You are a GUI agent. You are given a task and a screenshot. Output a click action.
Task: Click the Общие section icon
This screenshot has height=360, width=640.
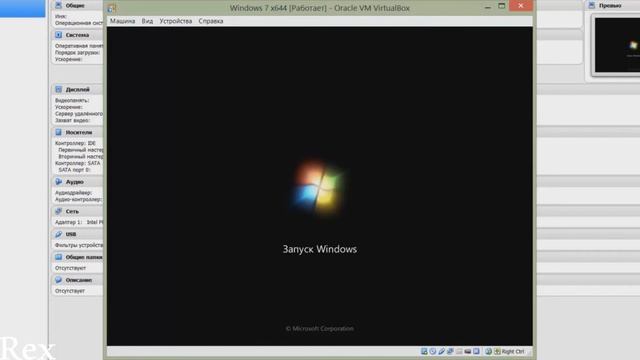(58, 5)
